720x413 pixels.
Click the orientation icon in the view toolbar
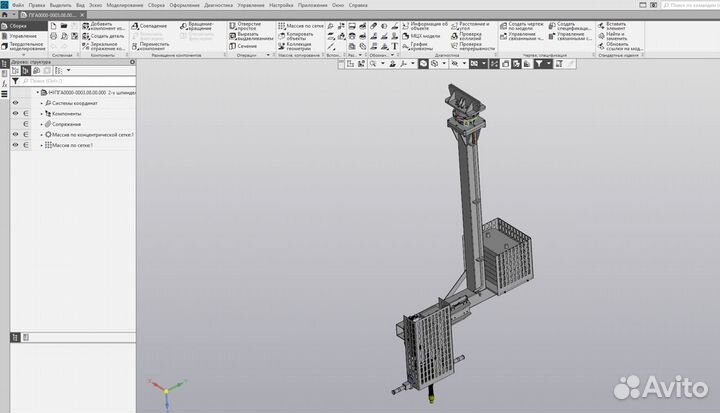(403, 64)
